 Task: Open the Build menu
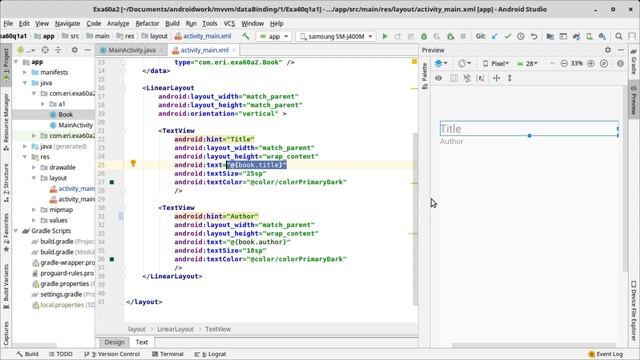point(172,23)
